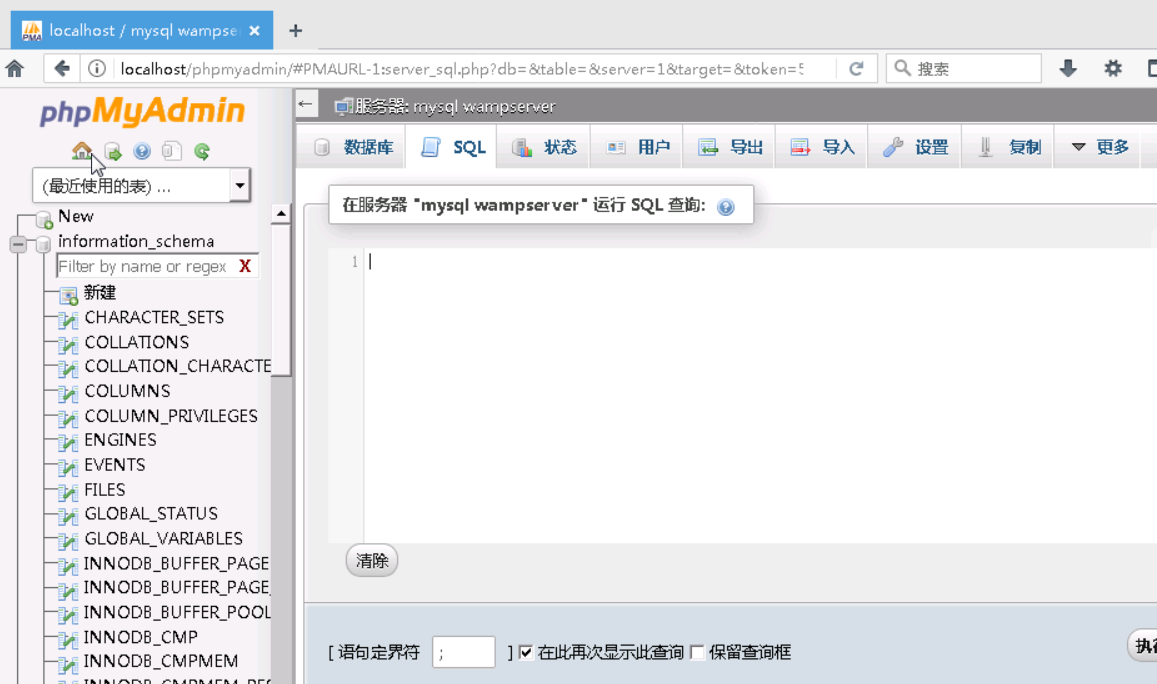The width and height of the screenshot is (1157, 684).
Task: Click the 搜索 browser search box
Action: coord(964,69)
